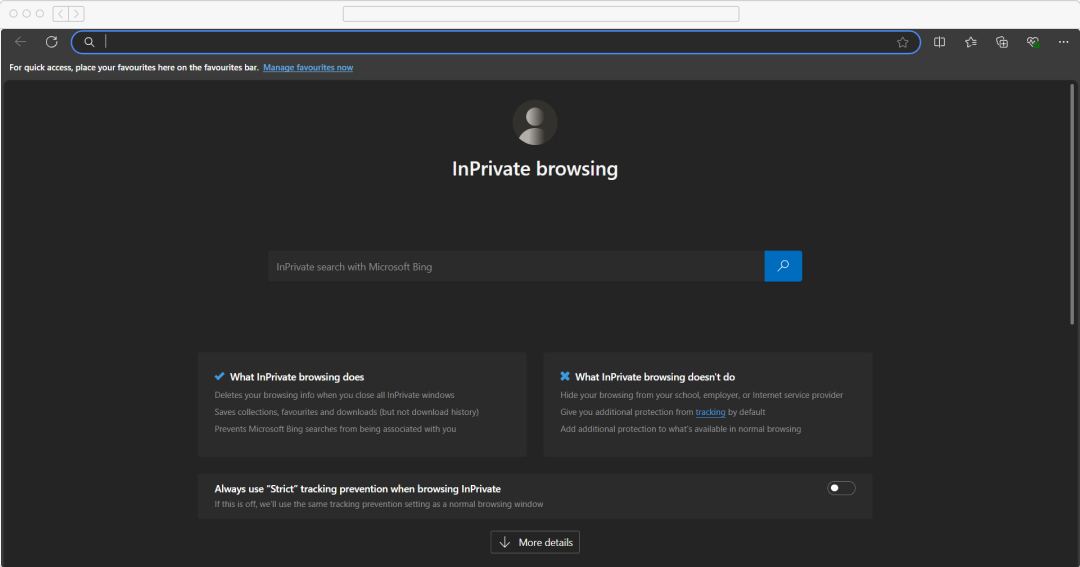Open split screen view icon
The image size is (1080, 567).
(x=939, y=42)
